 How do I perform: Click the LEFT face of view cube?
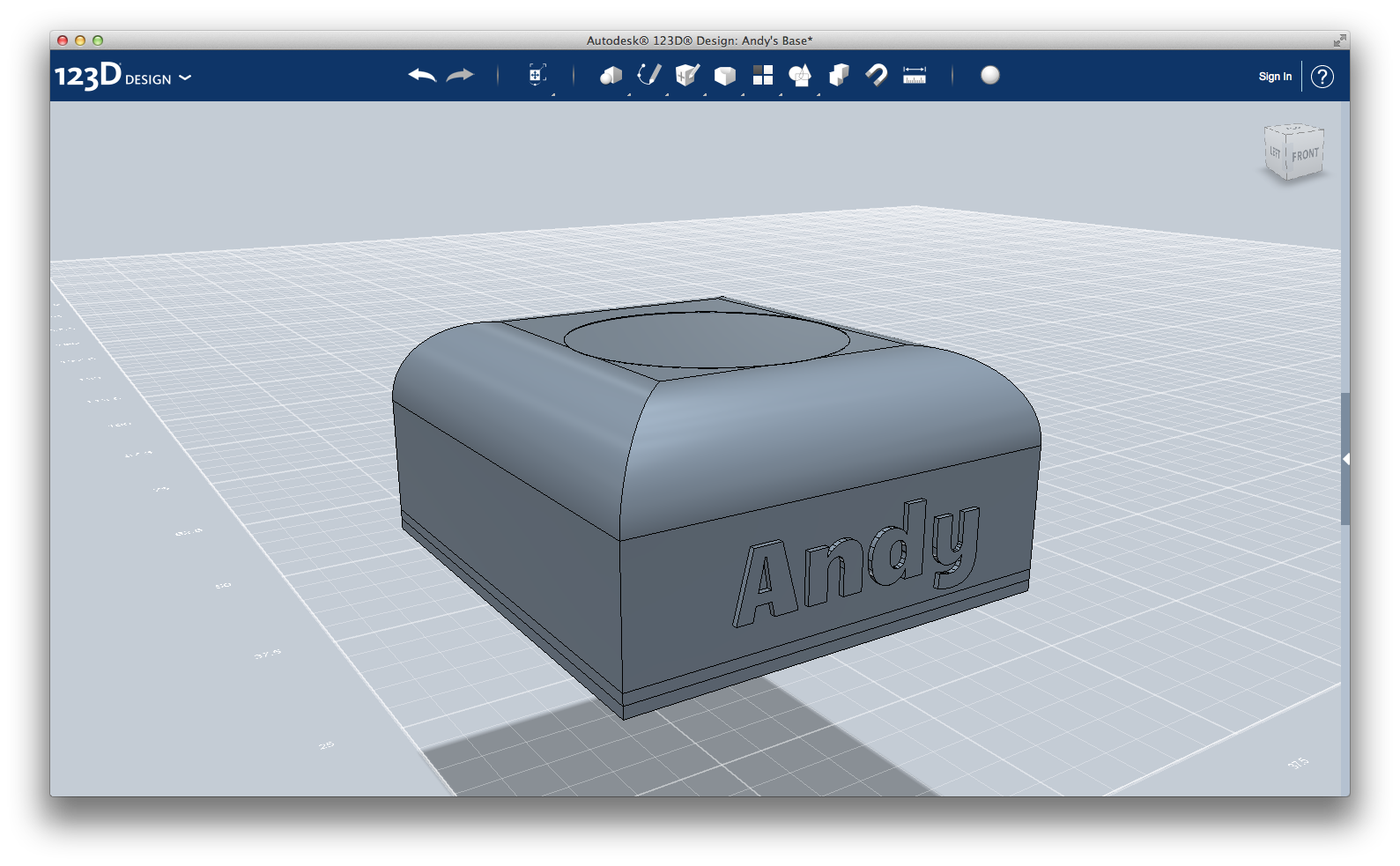[x=1275, y=152]
